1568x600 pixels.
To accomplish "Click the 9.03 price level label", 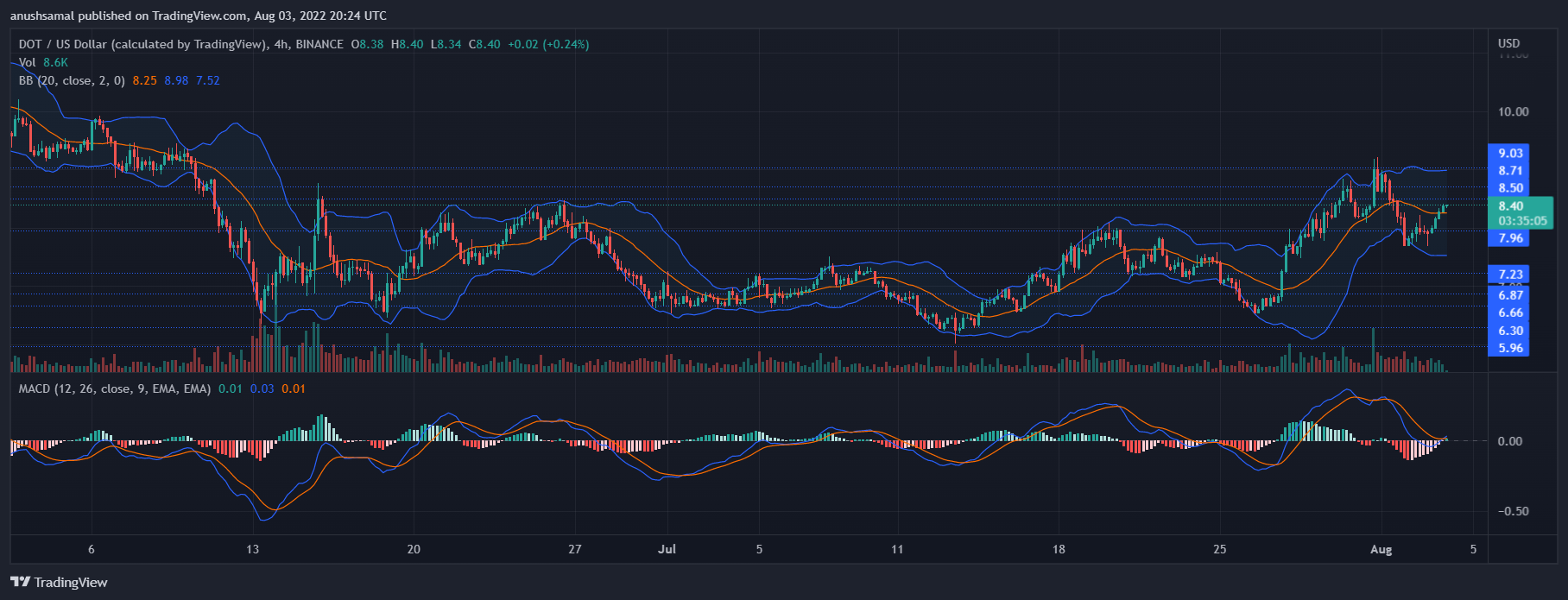I will pyautogui.click(x=1509, y=153).
